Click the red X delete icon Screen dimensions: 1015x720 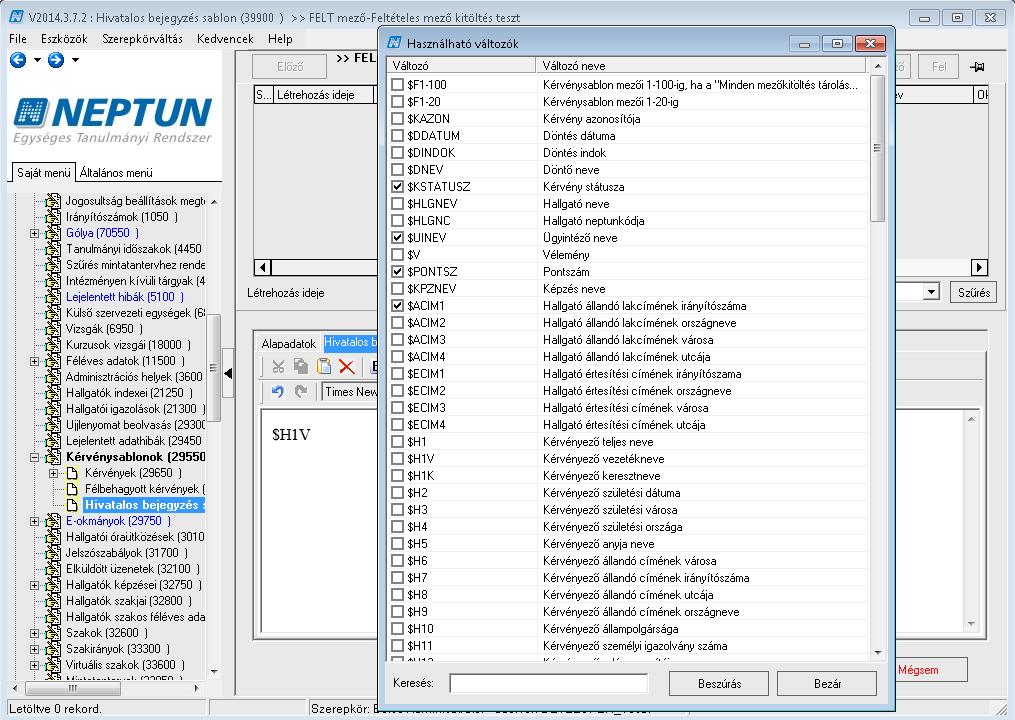point(346,367)
